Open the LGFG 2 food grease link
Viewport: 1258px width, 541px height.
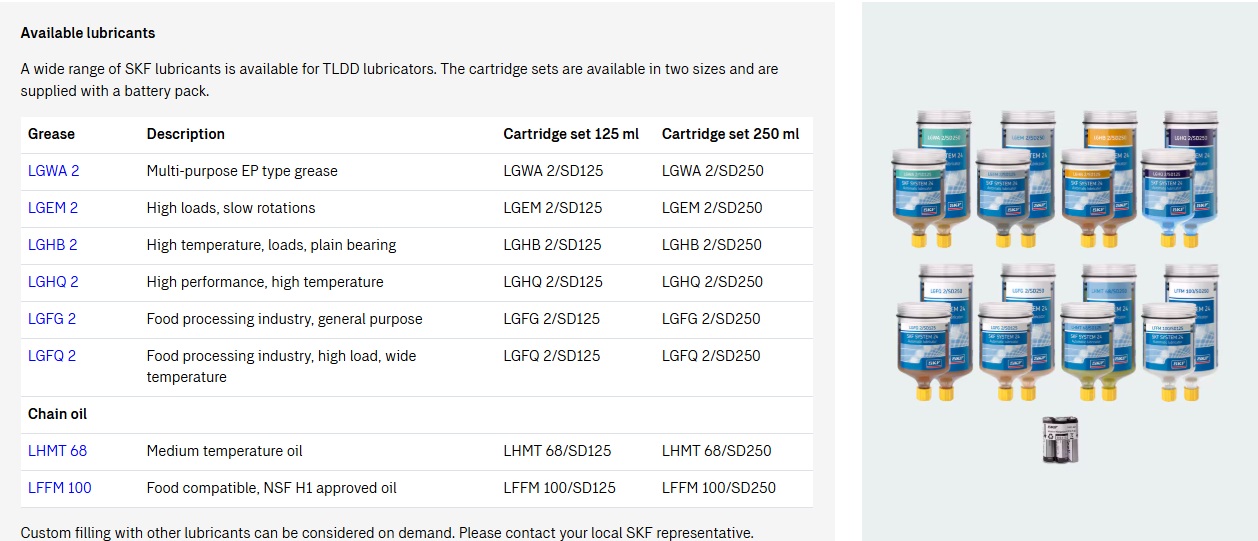52,319
